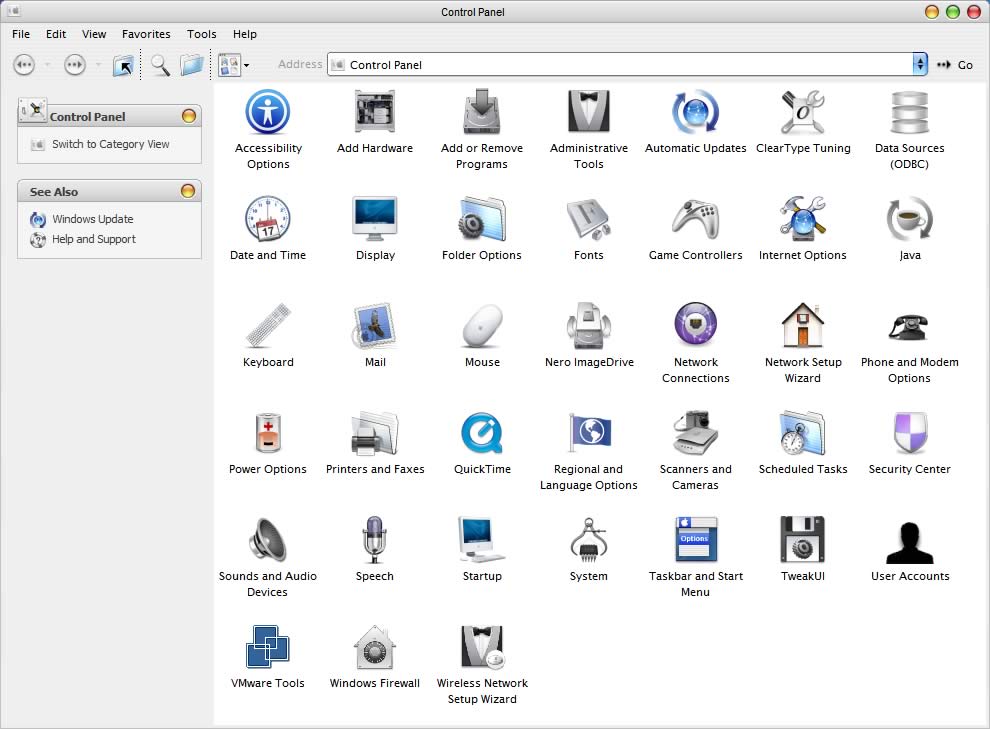Open ClearType Tuning icon
Viewport: 990px width, 729px height.
point(802,112)
